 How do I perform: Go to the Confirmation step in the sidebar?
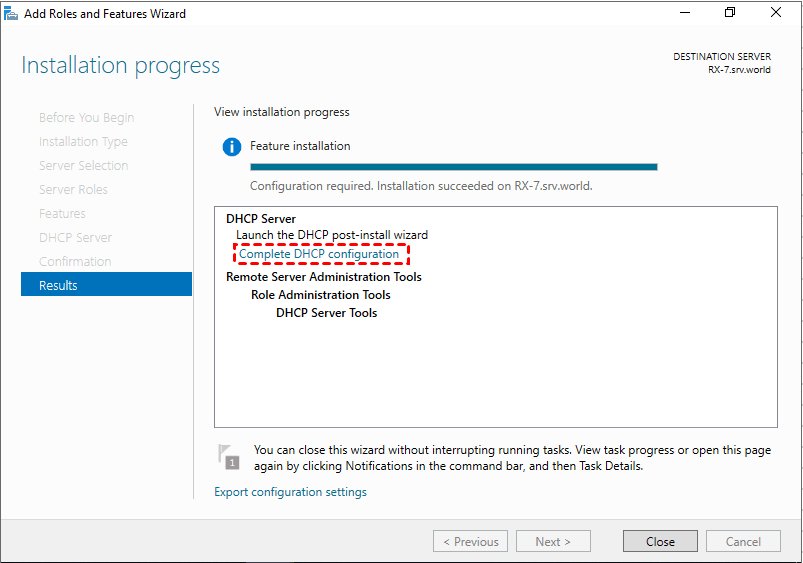(75, 261)
